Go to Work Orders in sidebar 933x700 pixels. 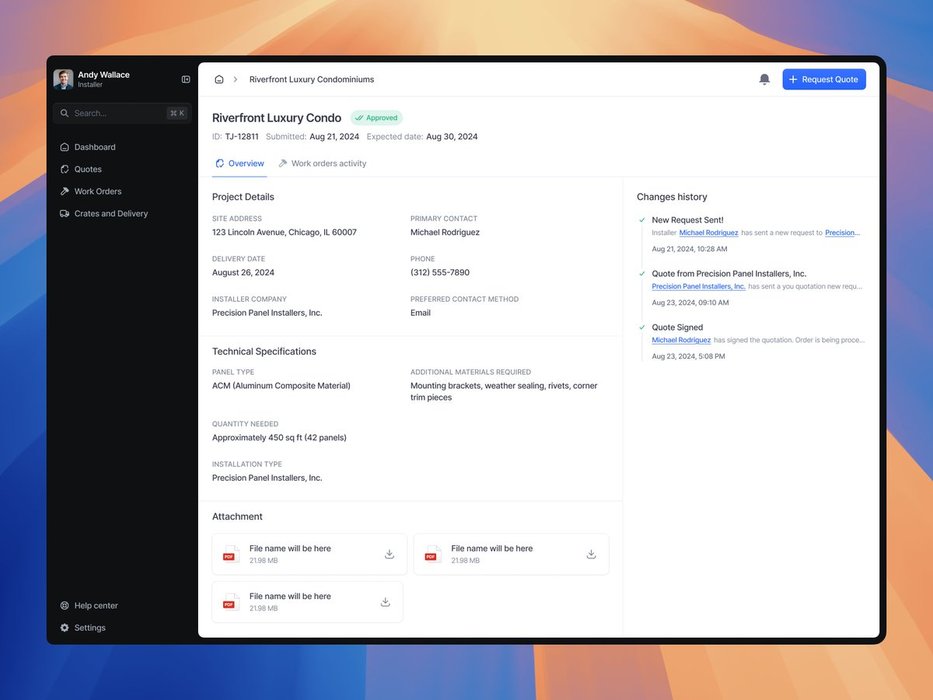click(97, 191)
